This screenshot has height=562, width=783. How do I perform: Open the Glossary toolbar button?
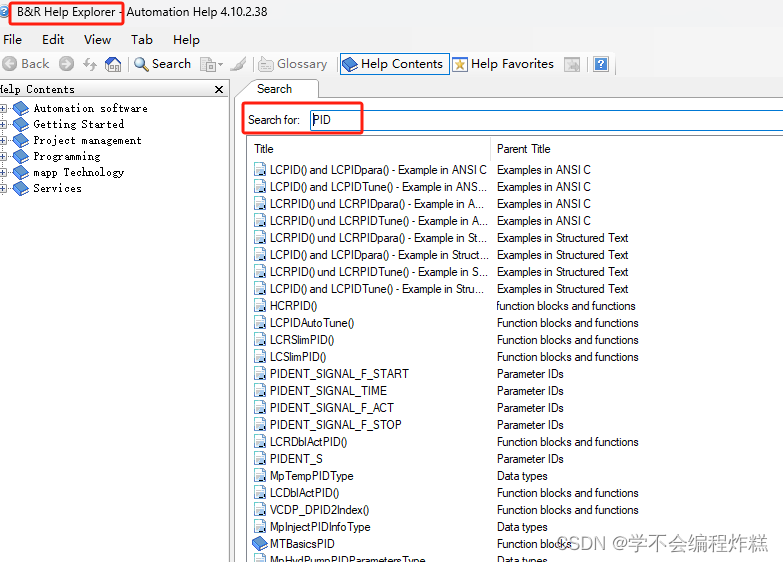tap(293, 64)
